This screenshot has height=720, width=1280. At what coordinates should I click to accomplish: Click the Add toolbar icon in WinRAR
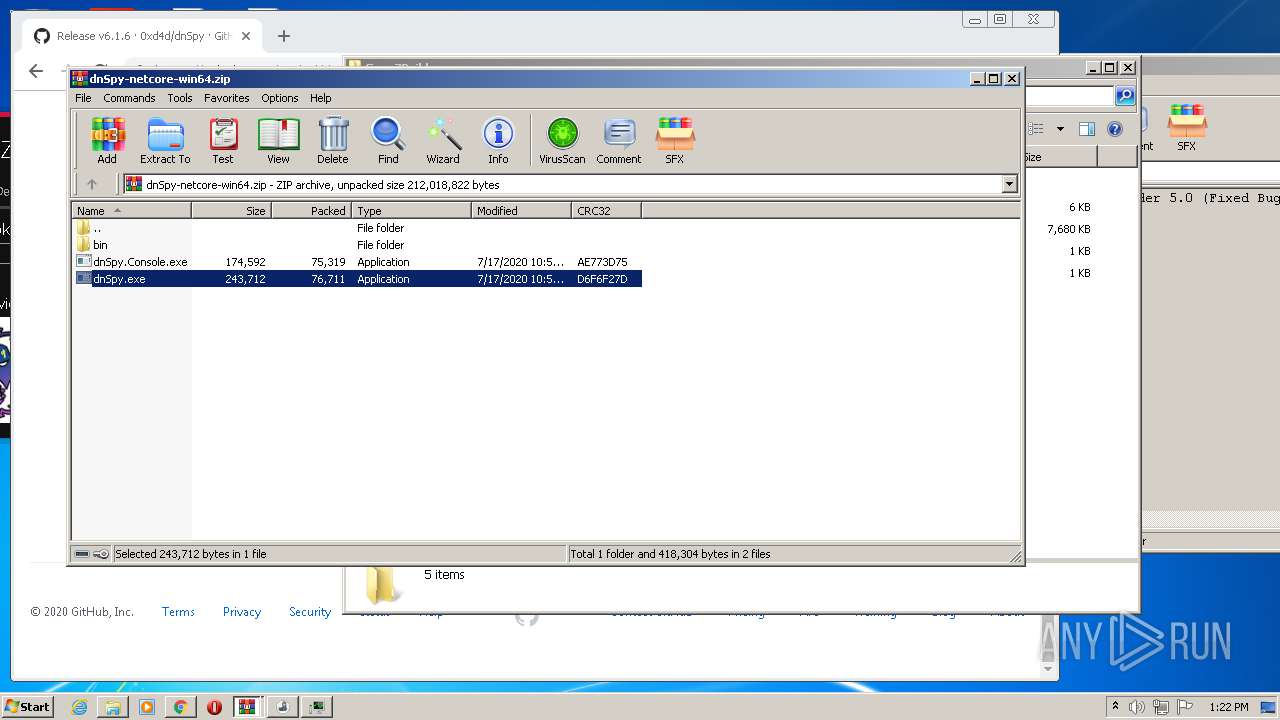click(x=107, y=140)
